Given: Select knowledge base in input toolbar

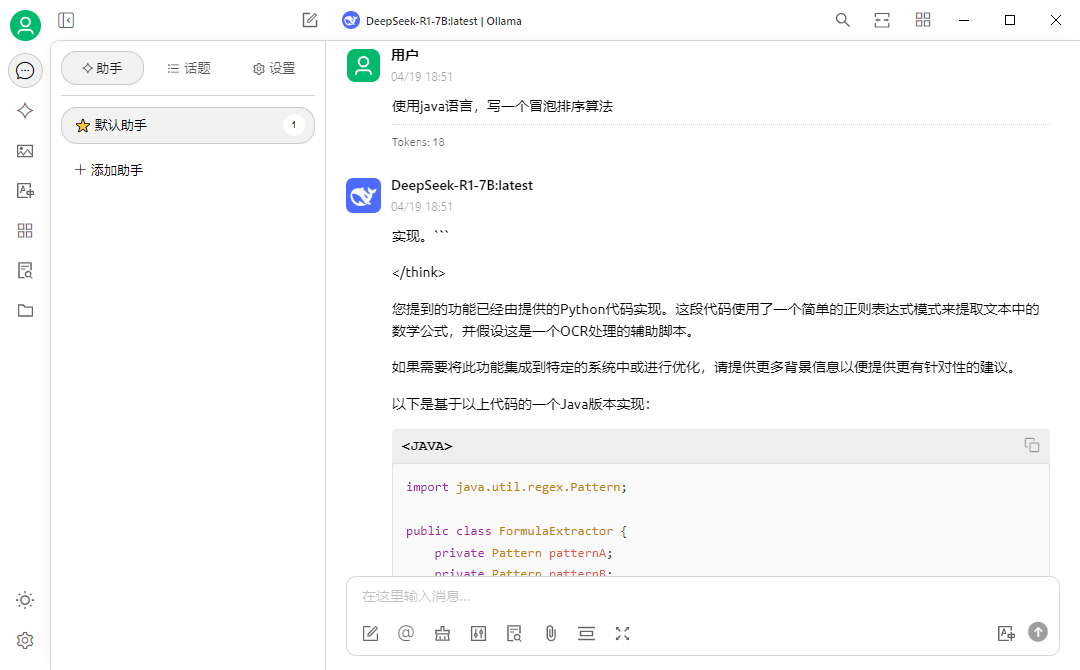Looking at the screenshot, I should click(x=515, y=634).
